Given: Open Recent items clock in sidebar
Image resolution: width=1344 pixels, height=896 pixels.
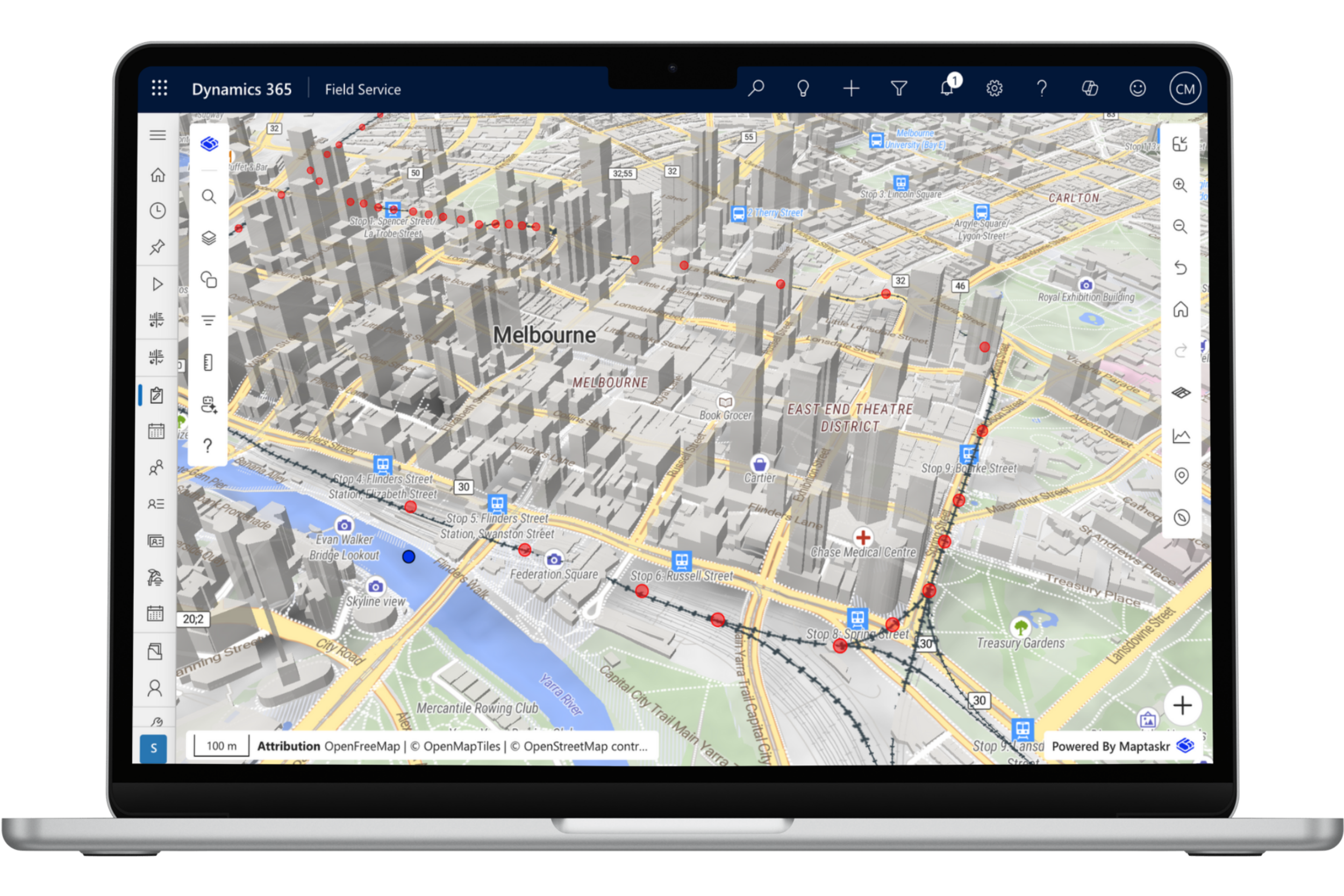Looking at the screenshot, I should click(158, 211).
